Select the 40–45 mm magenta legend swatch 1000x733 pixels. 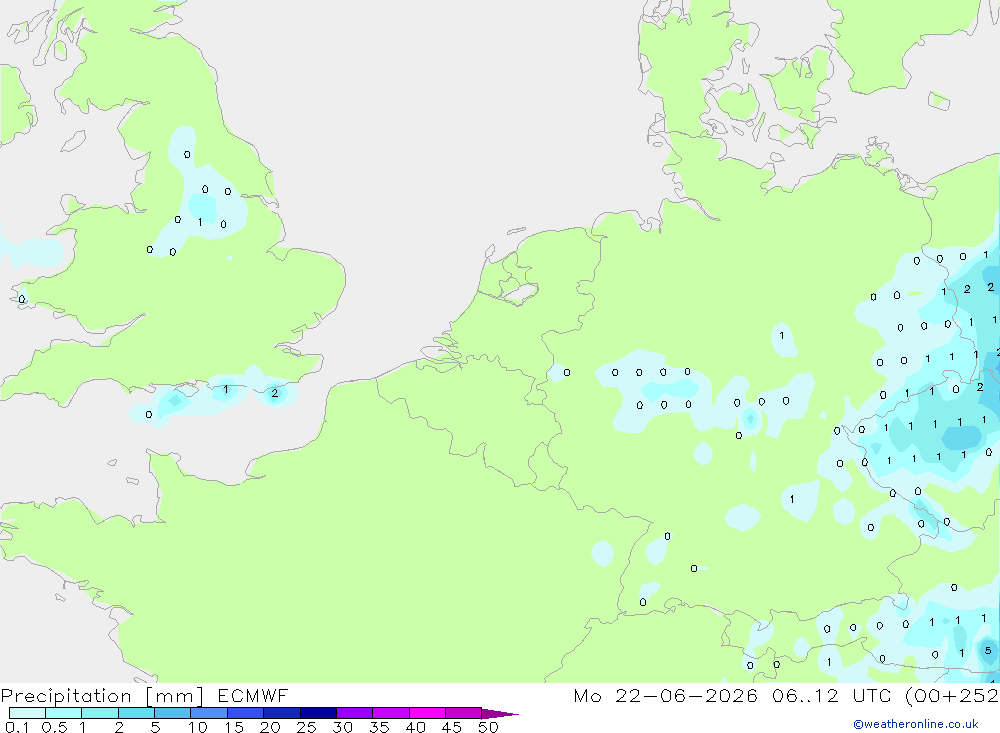click(427, 713)
